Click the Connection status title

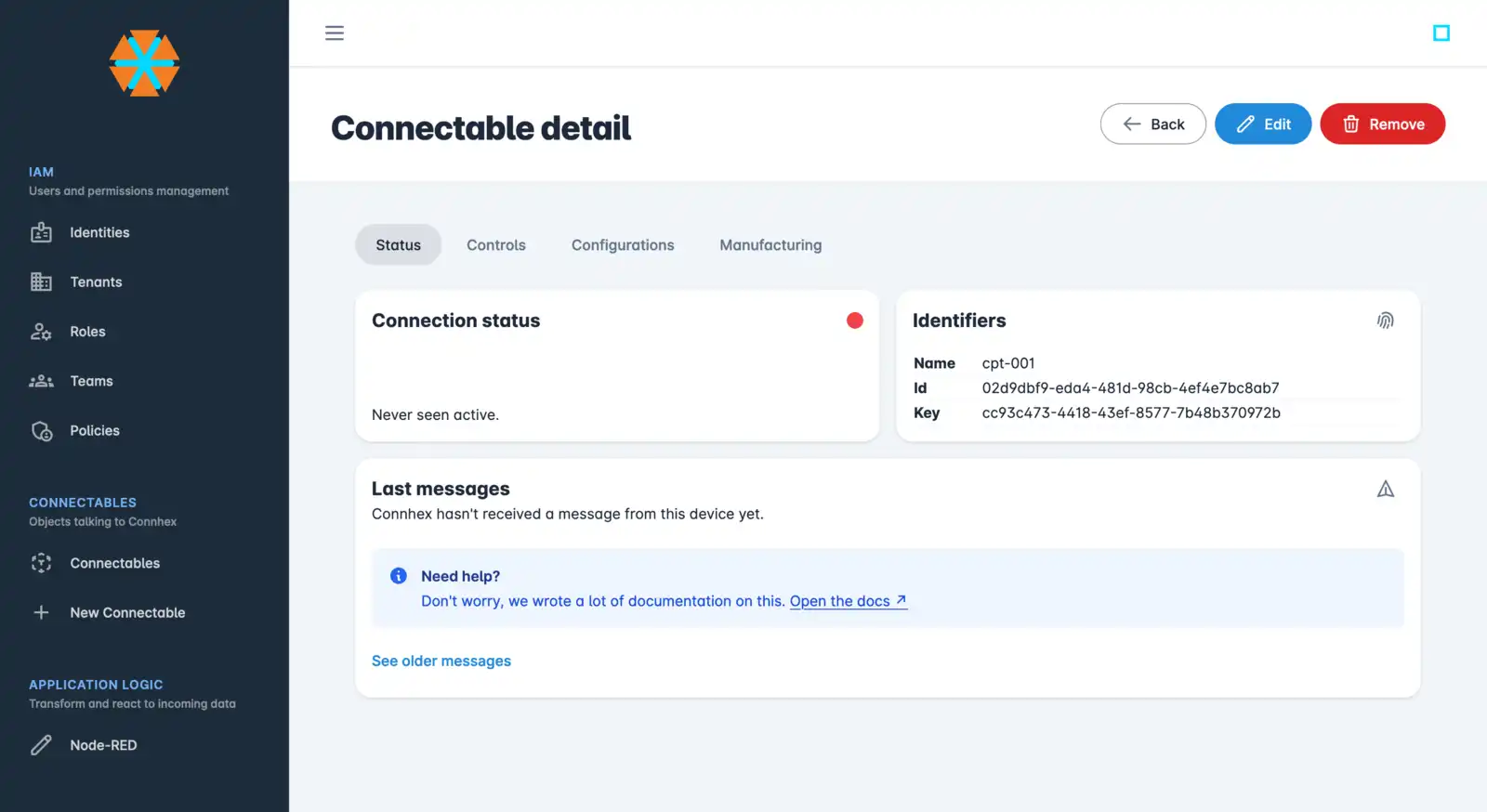(455, 321)
